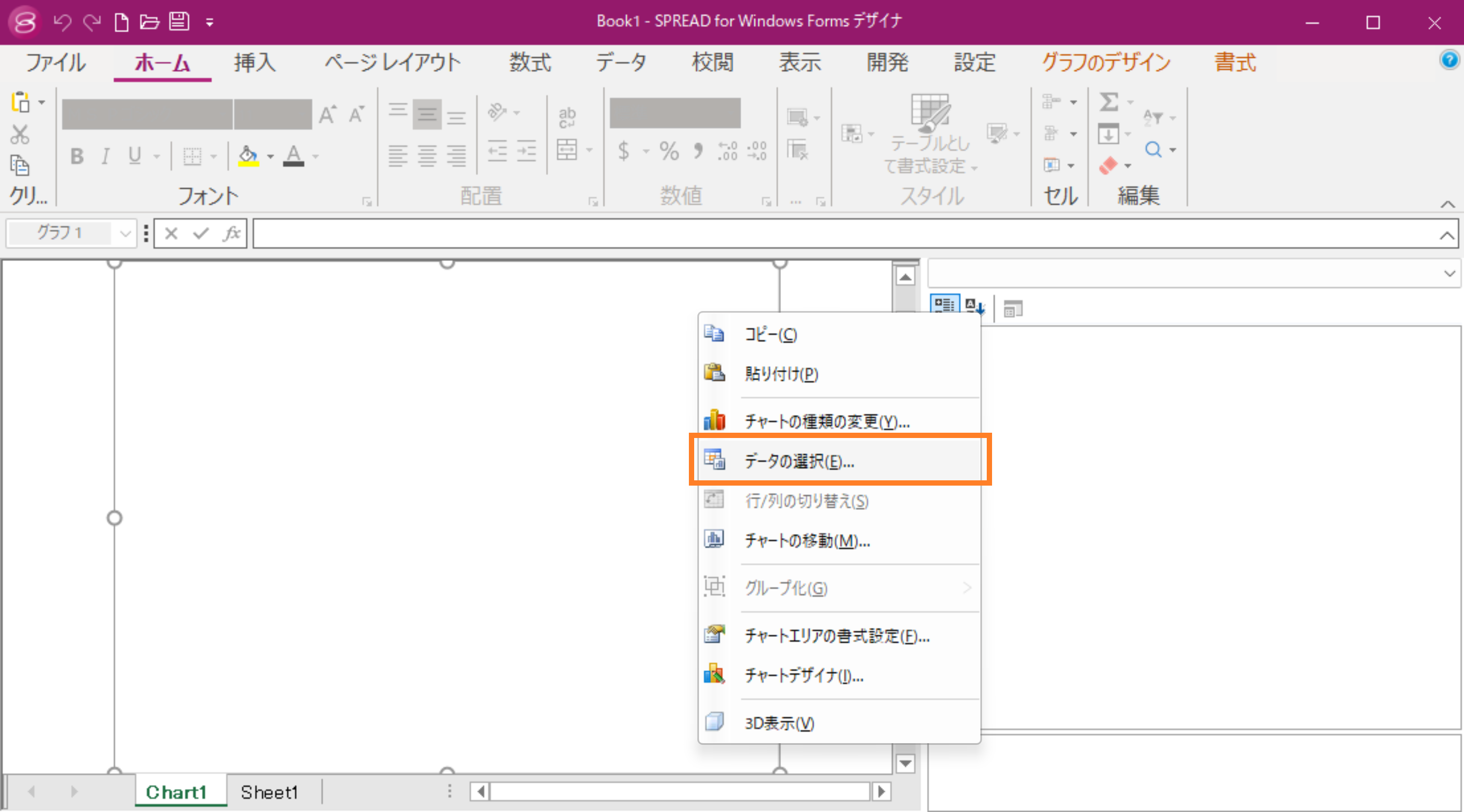The image size is (1464, 812).
Task: Click the percent style icon
Action: [x=669, y=151]
